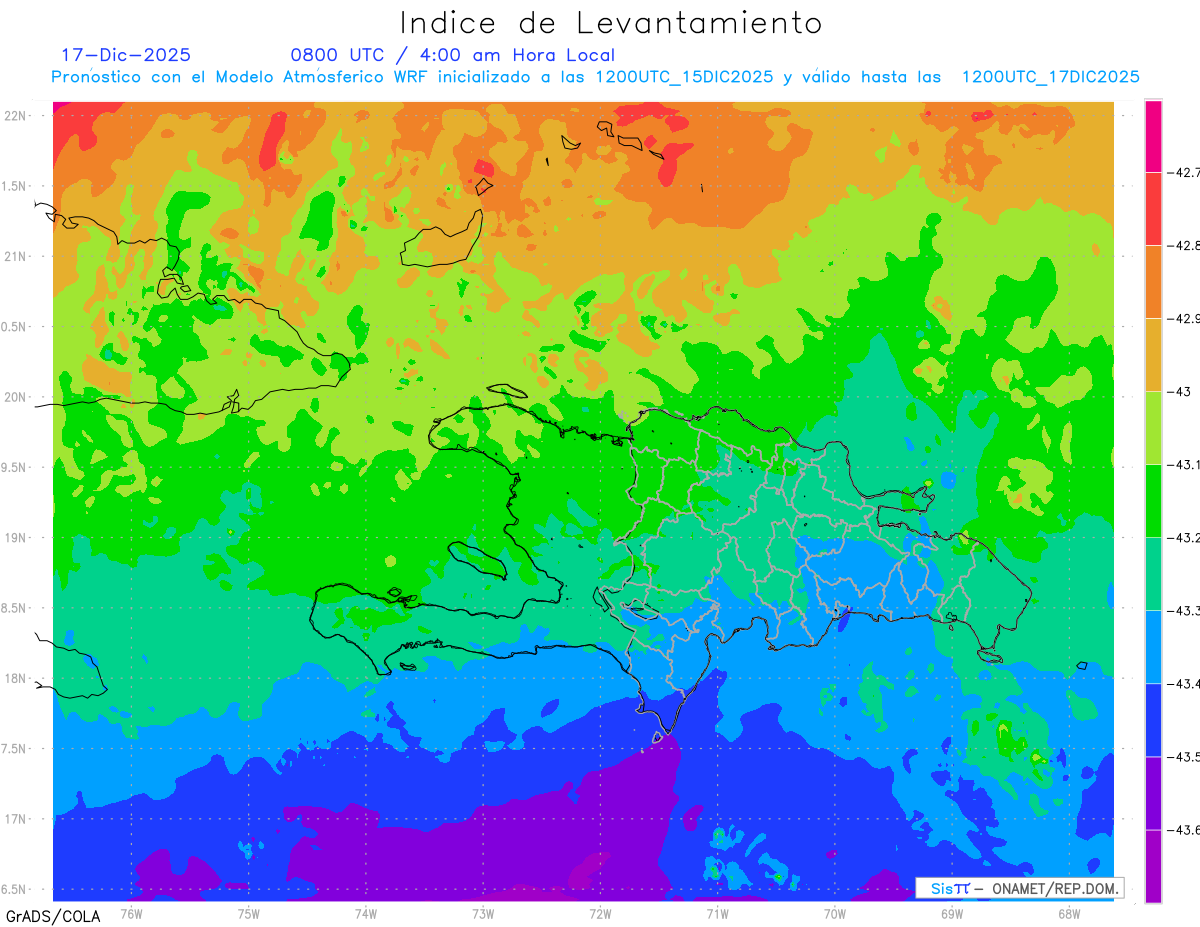This screenshot has height=927, width=1200.
Task: Select the purple legend swatch below -43.5
Action: (x=1153, y=792)
